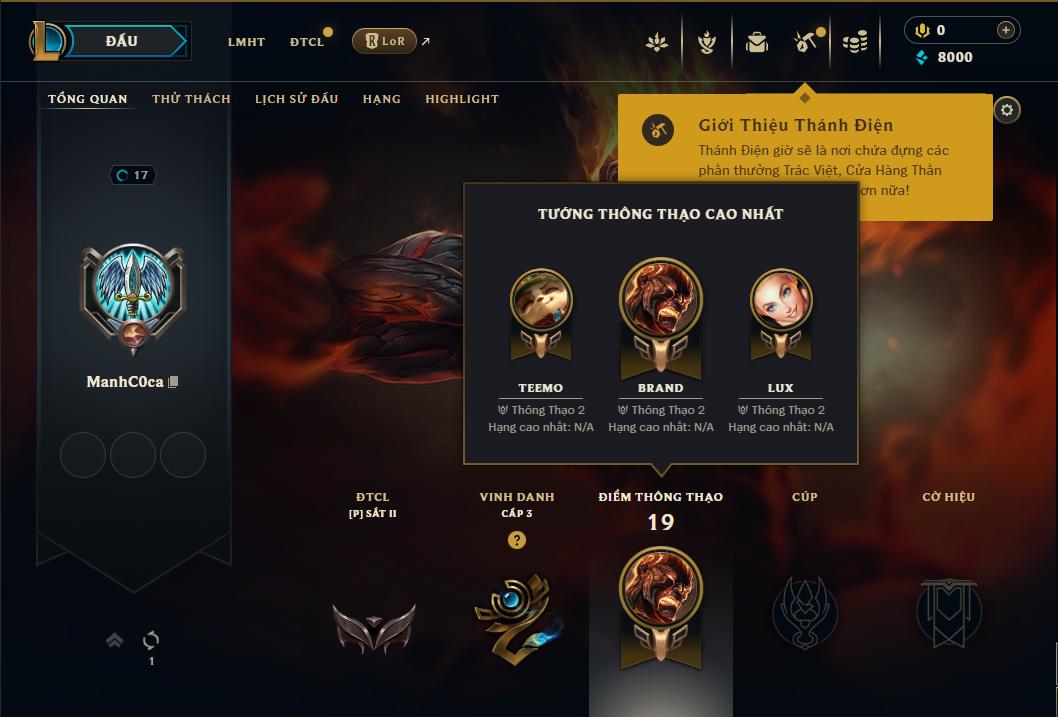
Task: Open the Store coins icon
Action: pyautogui.click(x=855, y=42)
